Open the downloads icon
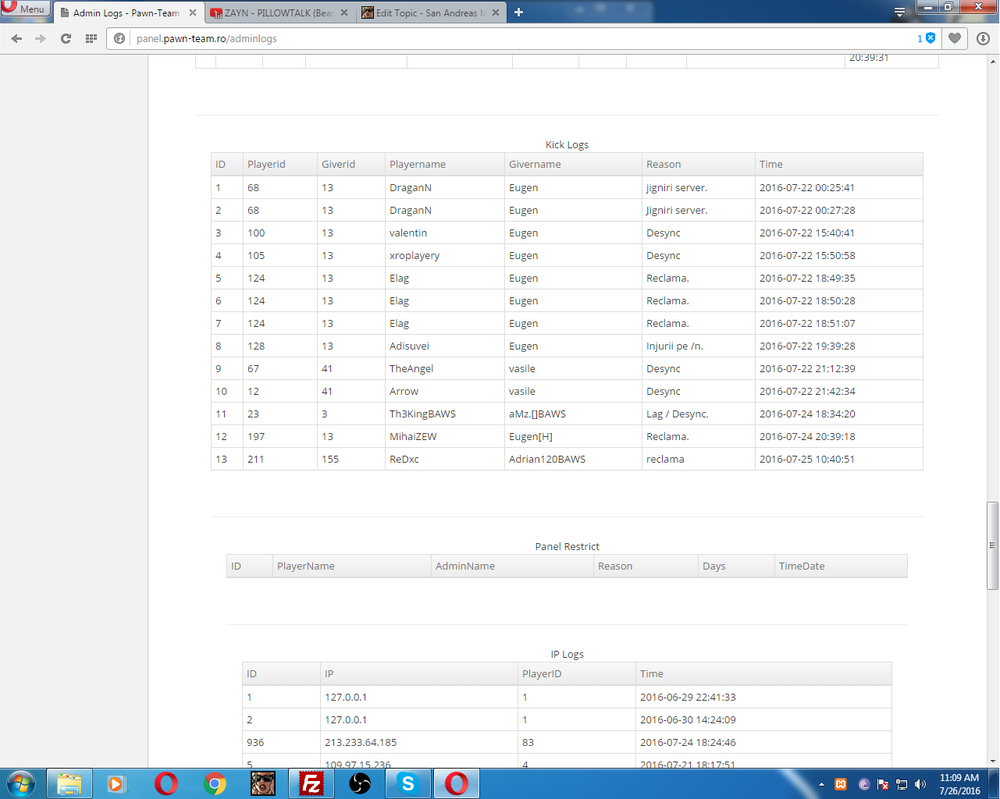 point(983,39)
